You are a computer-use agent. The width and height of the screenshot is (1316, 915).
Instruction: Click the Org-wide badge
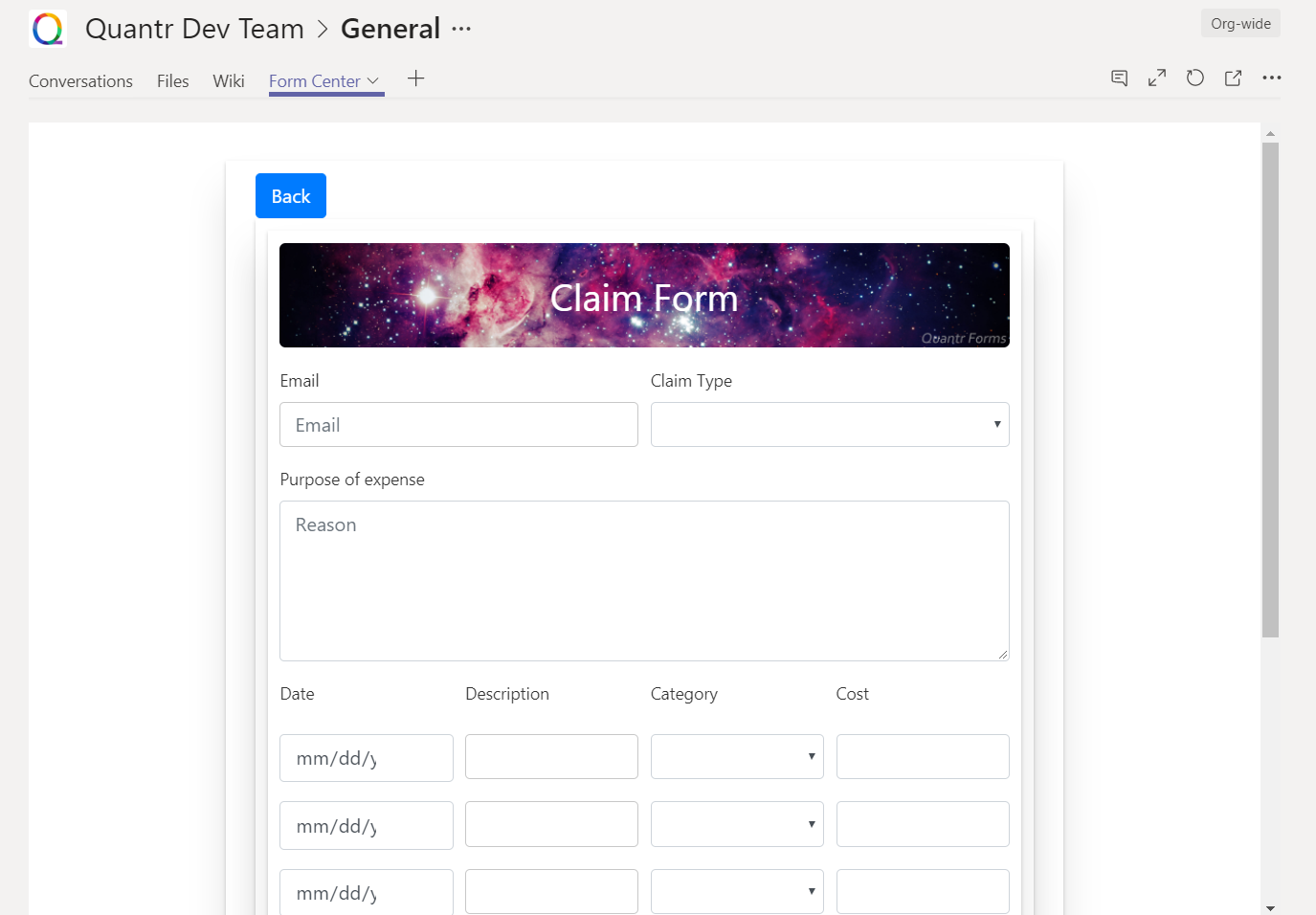coord(1240,24)
